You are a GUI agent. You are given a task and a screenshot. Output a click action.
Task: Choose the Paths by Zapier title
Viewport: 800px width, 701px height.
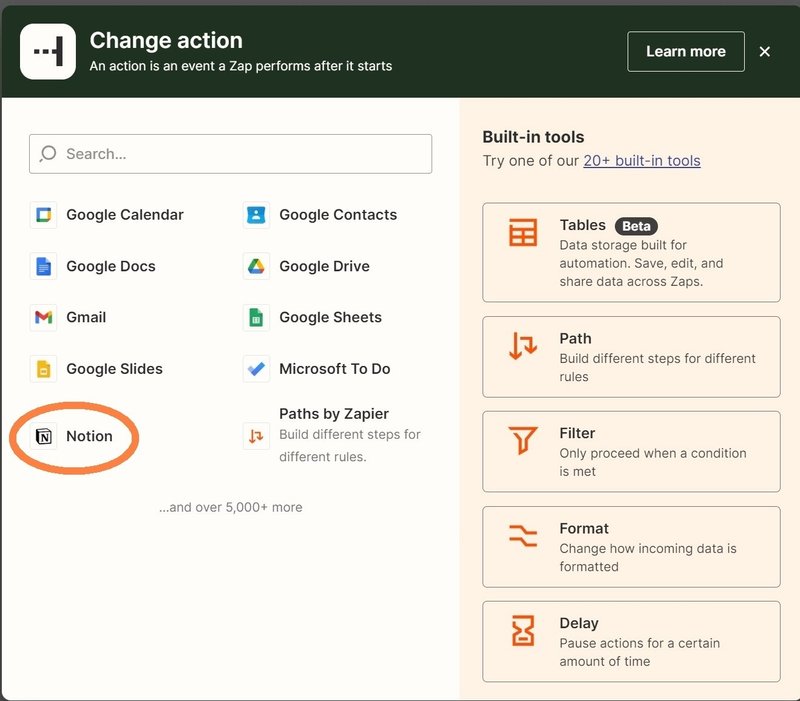click(334, 414)
